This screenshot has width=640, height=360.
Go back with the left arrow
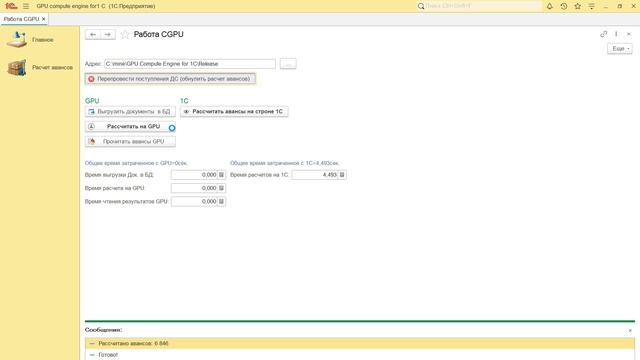coord(93,35)
